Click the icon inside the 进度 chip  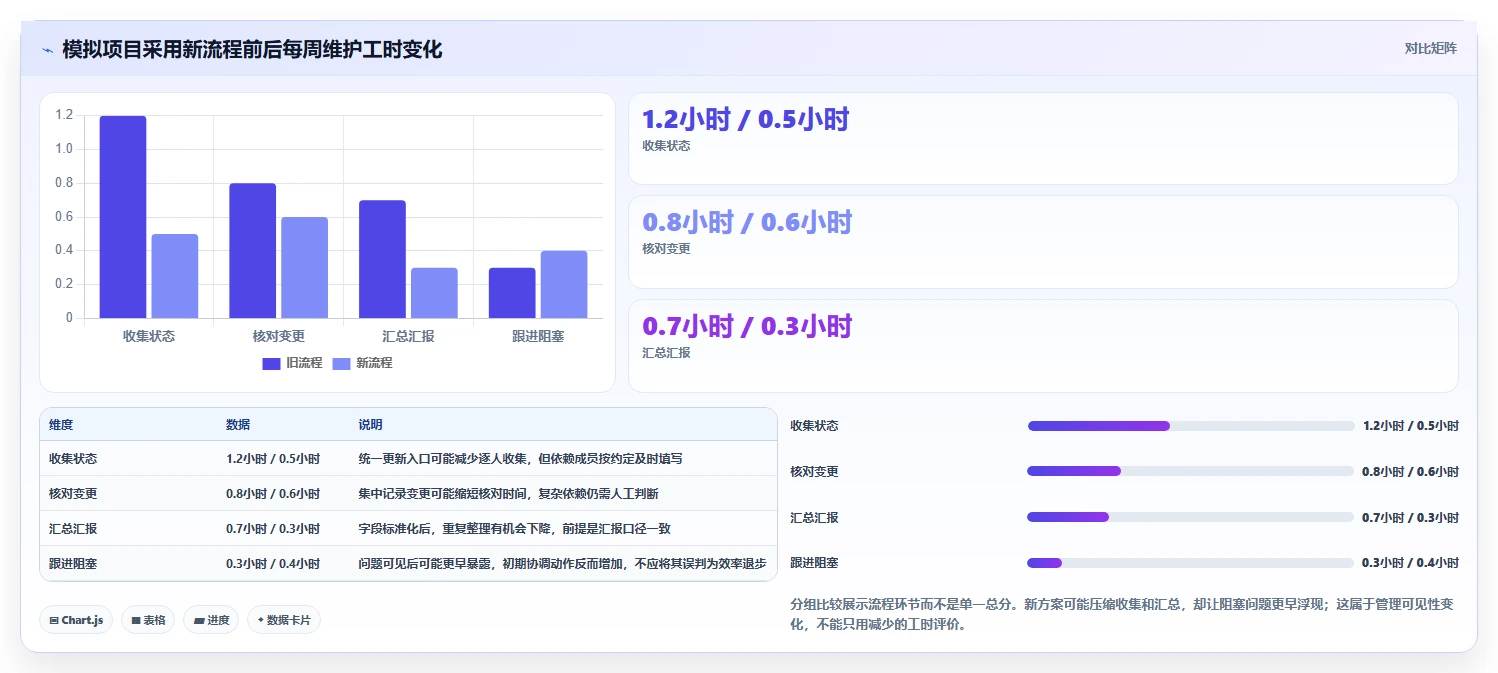199,621
